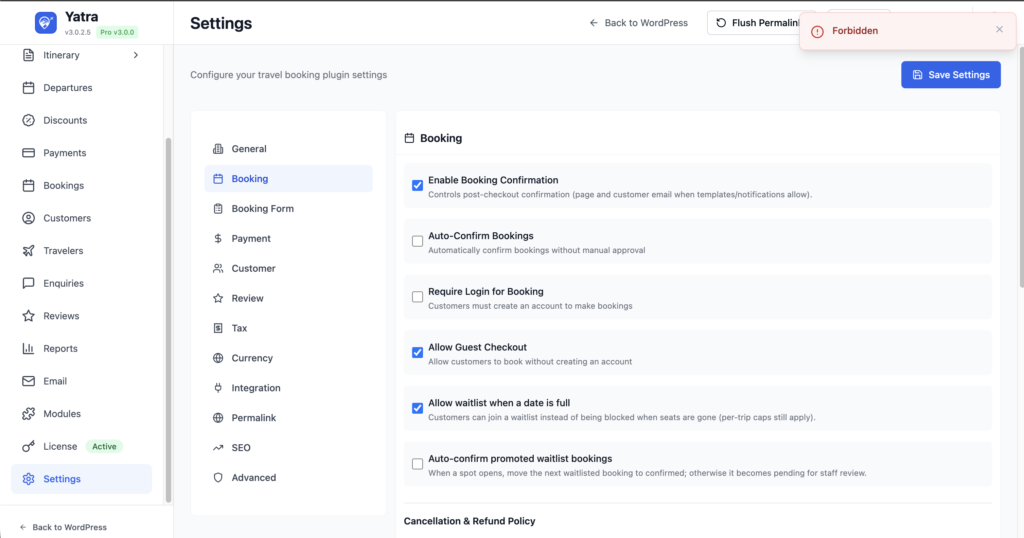
Task: Click the Save Settings button
Action: 950,75
